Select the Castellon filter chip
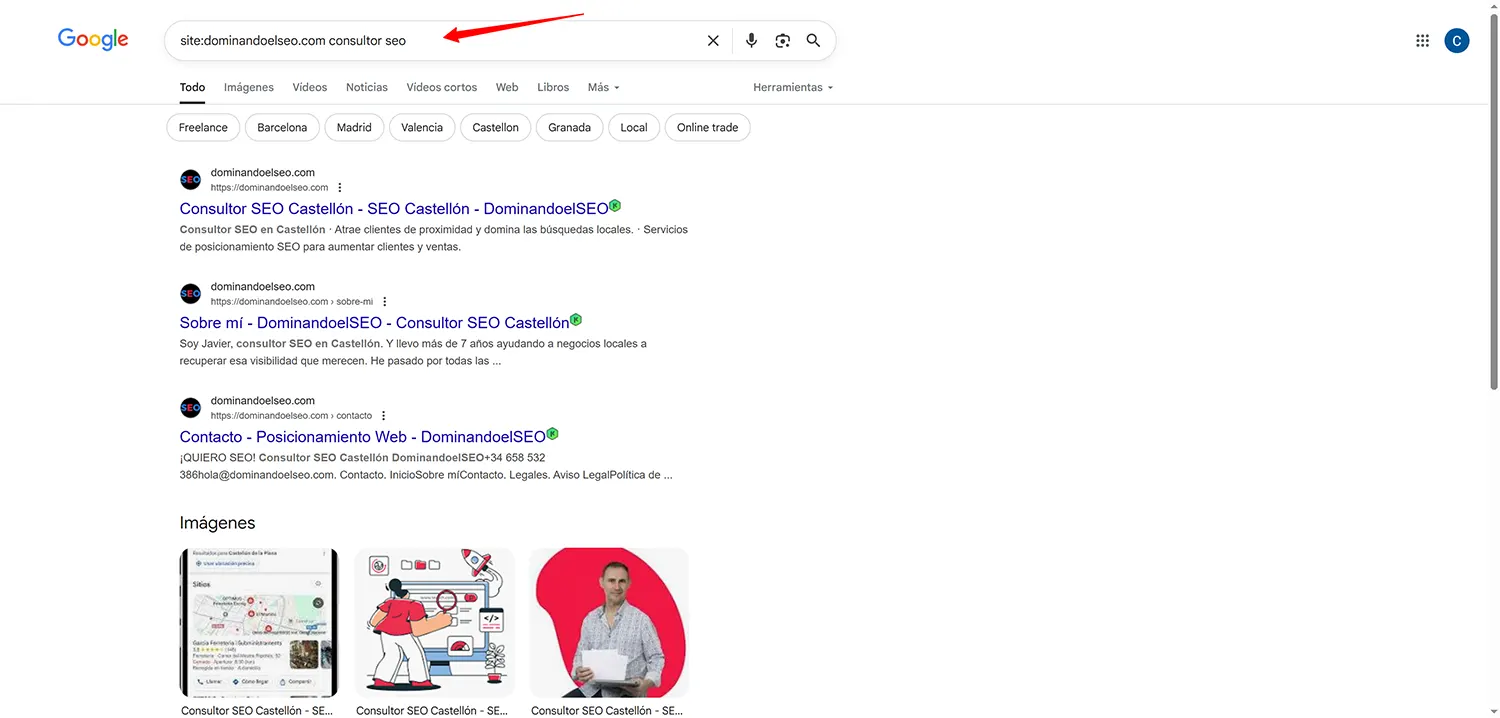This screenshot has height=718, width=1500. coord(495,128)
